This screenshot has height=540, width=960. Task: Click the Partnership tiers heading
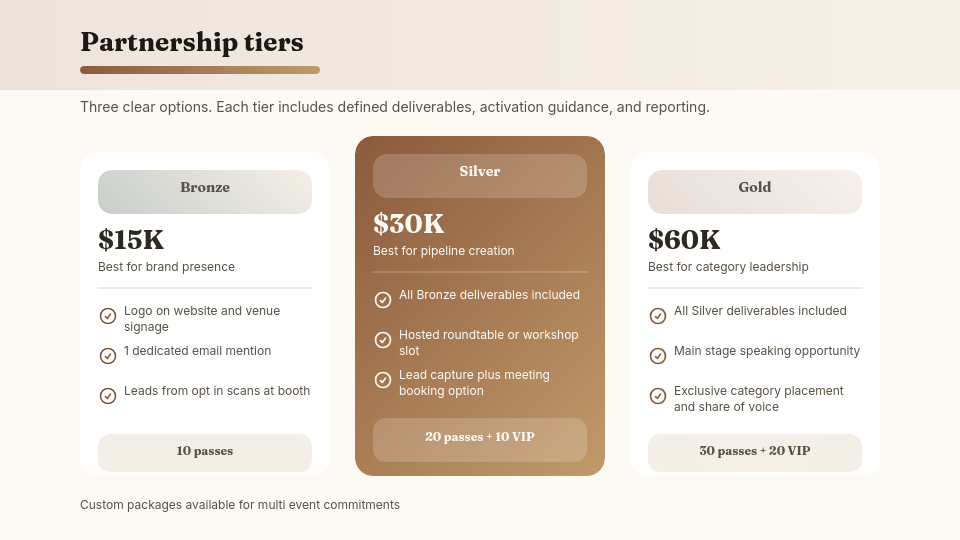coord(192,42)
